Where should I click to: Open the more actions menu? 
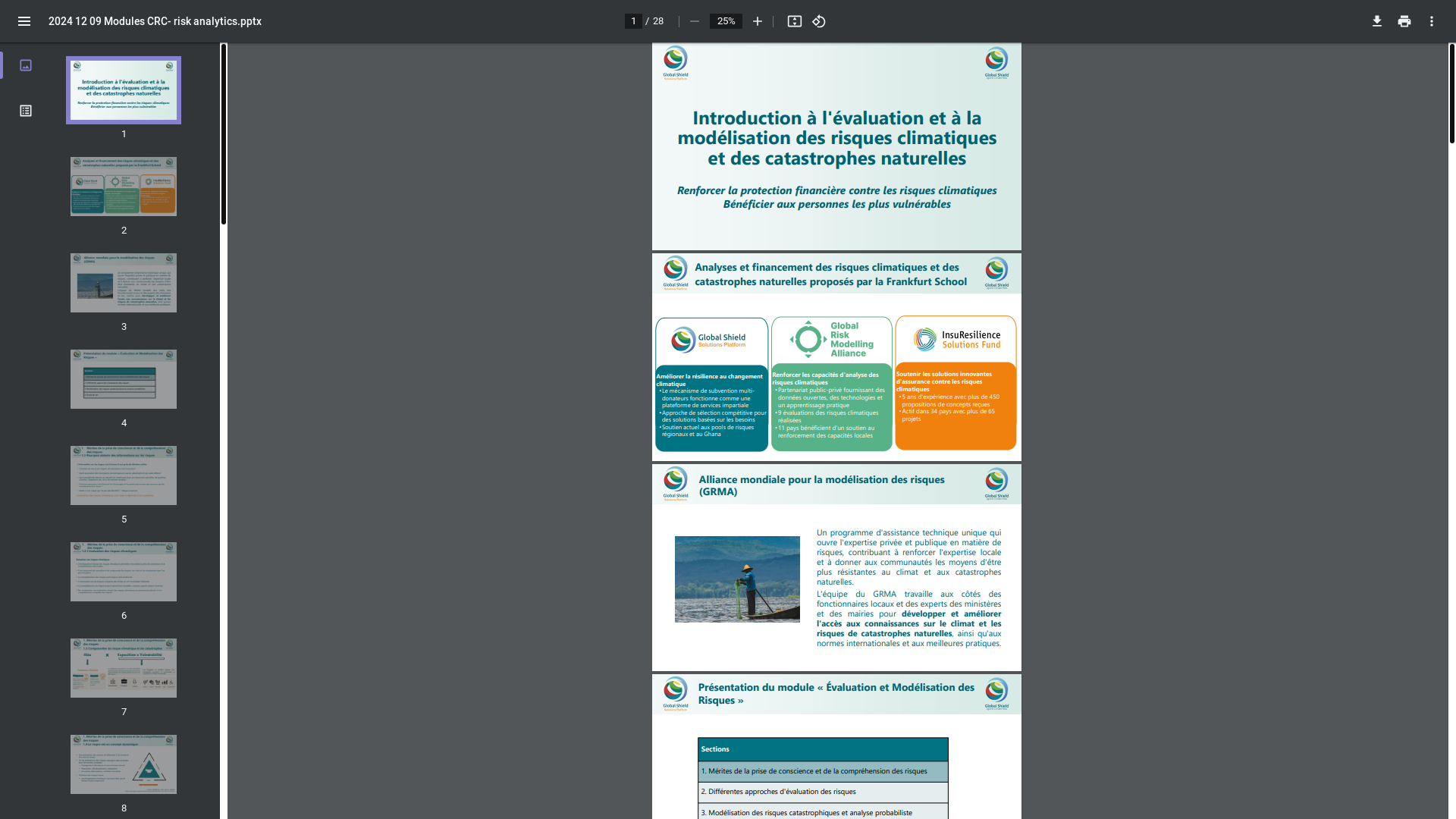tap(1432, 21)
